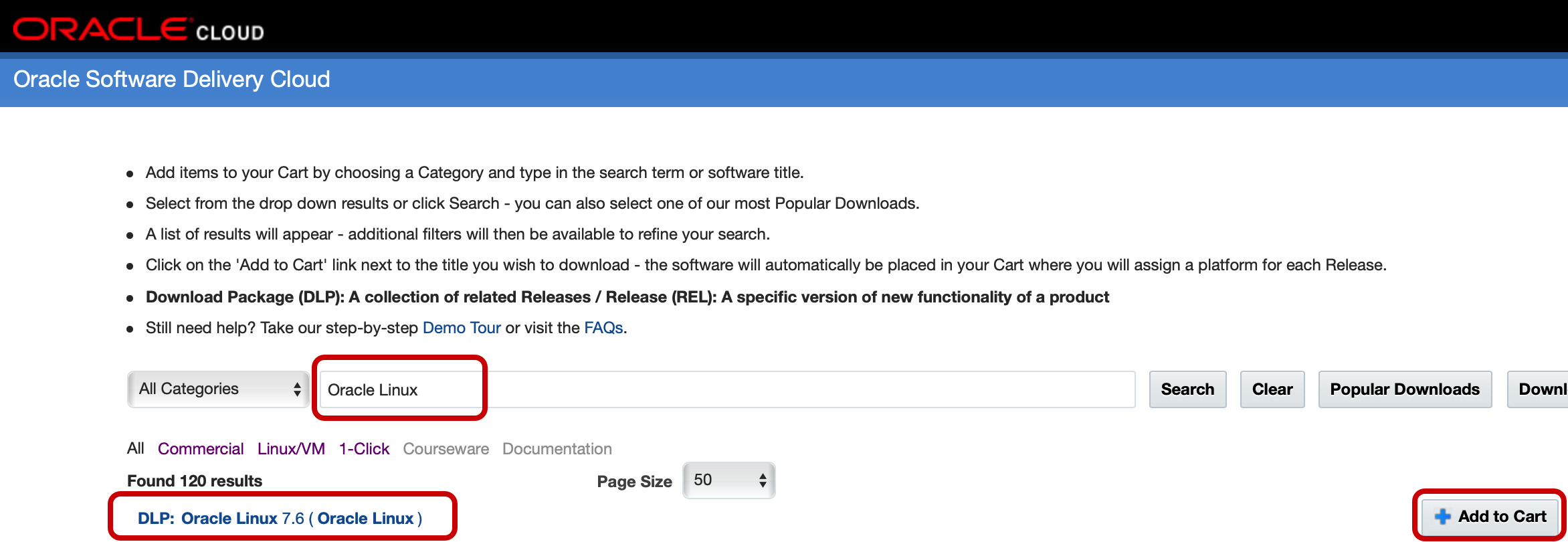
Task: Add Oracle Linux 7.6 to Cart
Action: [1491, 517]
